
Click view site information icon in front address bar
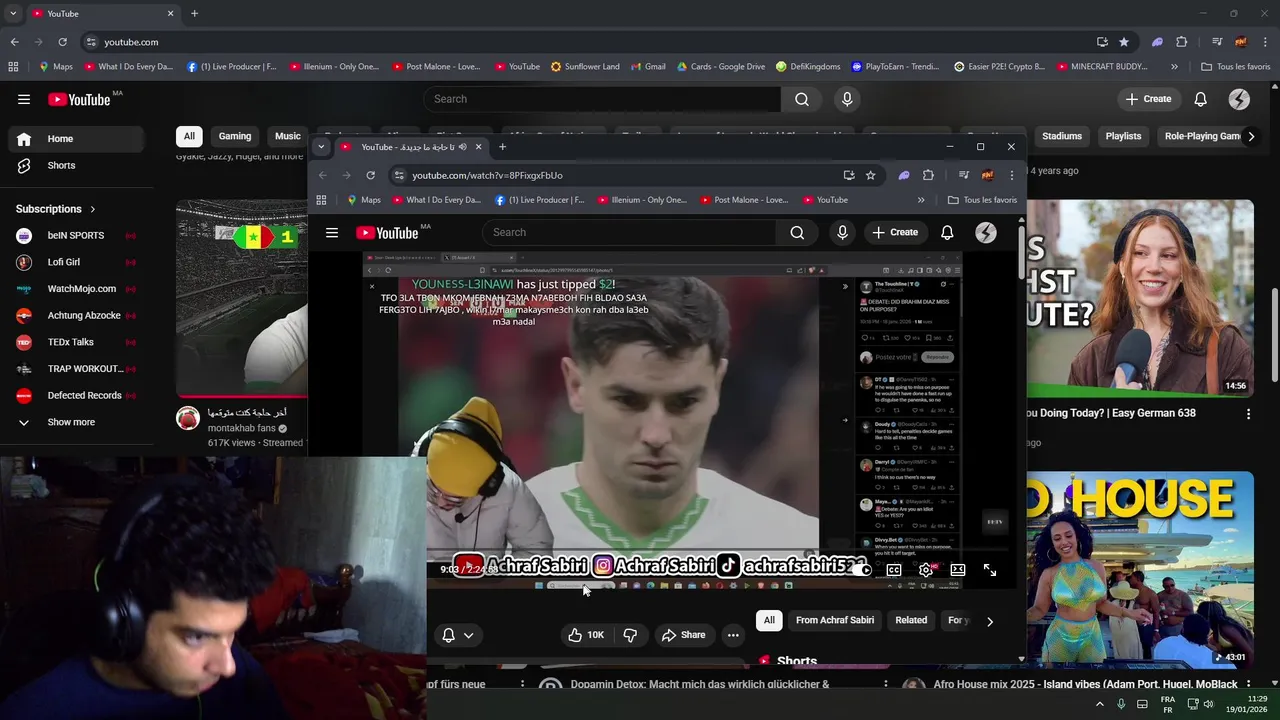(x=399, y=175)
